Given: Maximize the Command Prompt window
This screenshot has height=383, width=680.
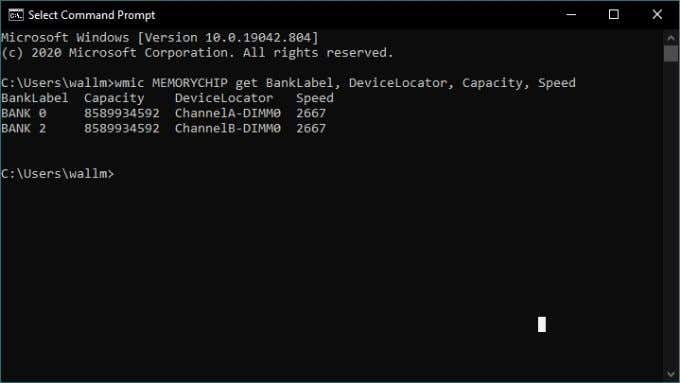Looking at the screenshot, I should (x=614, y=15).
